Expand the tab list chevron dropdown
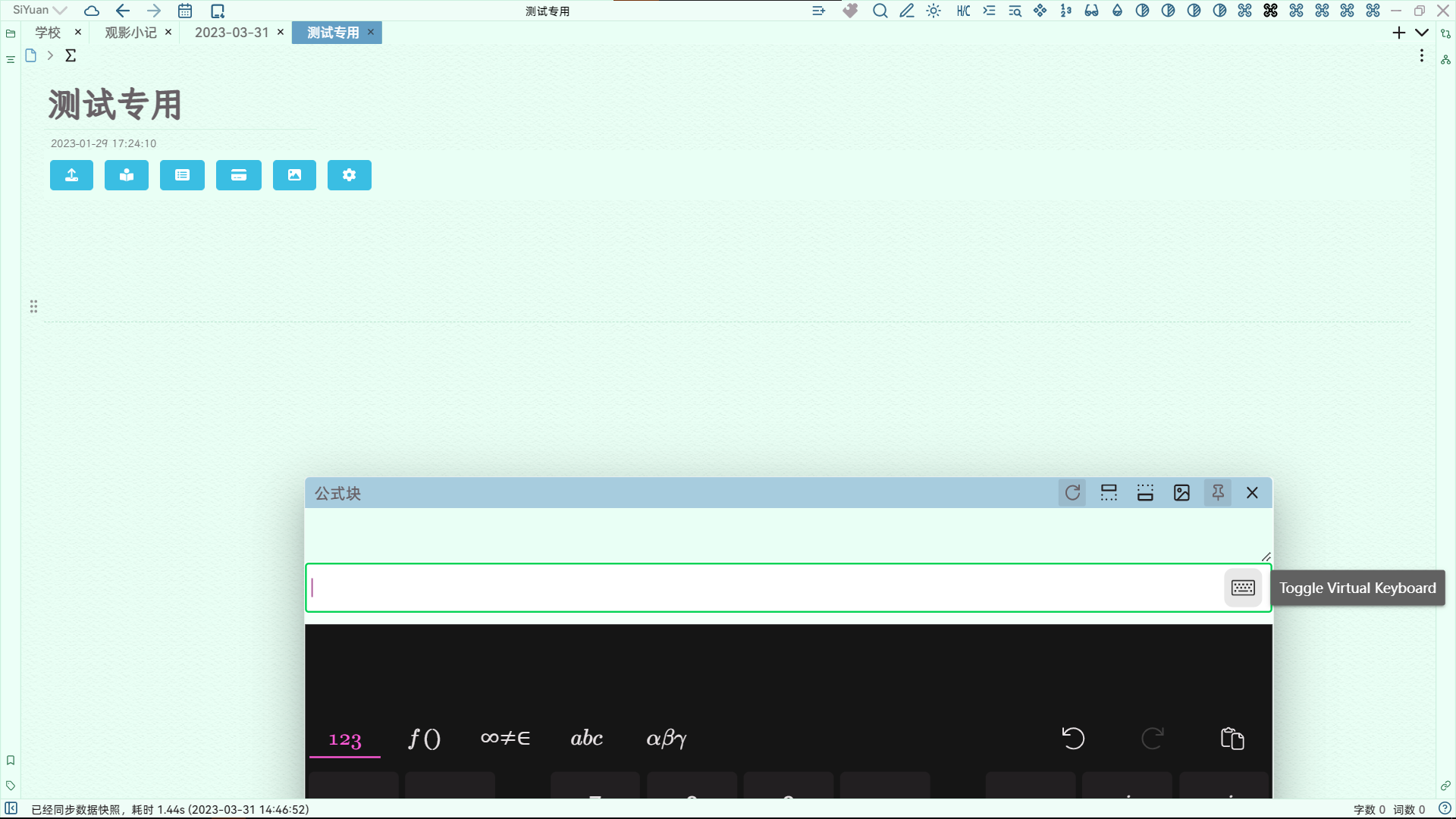The width and height of the screenshot is (1456, 819). click(1422, 33)
